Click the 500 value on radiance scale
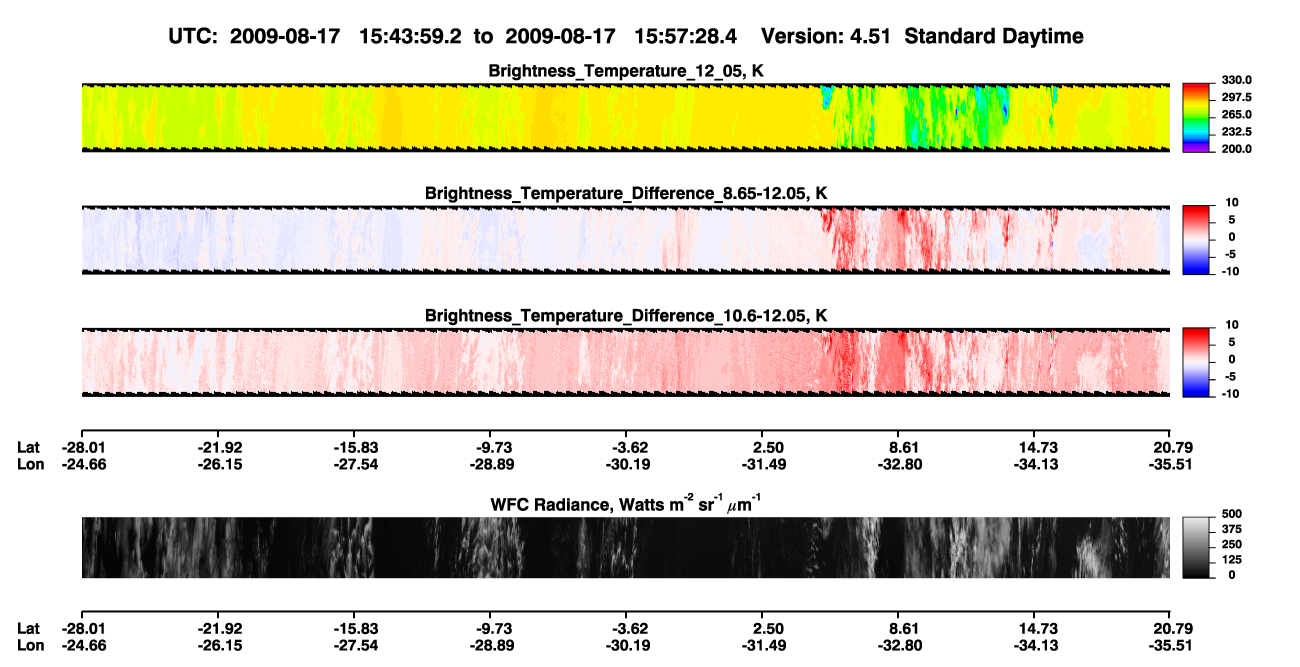Image resolution: width=1300 pixels, height=667 pixels. click(x=1230, y=514)
